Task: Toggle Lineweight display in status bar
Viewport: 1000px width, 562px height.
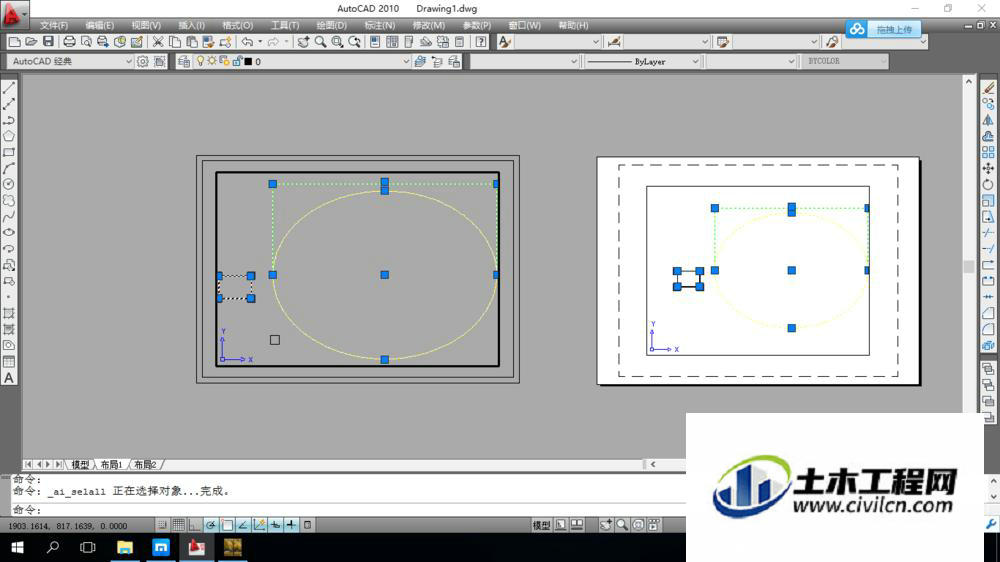Action: coord(291,525)
